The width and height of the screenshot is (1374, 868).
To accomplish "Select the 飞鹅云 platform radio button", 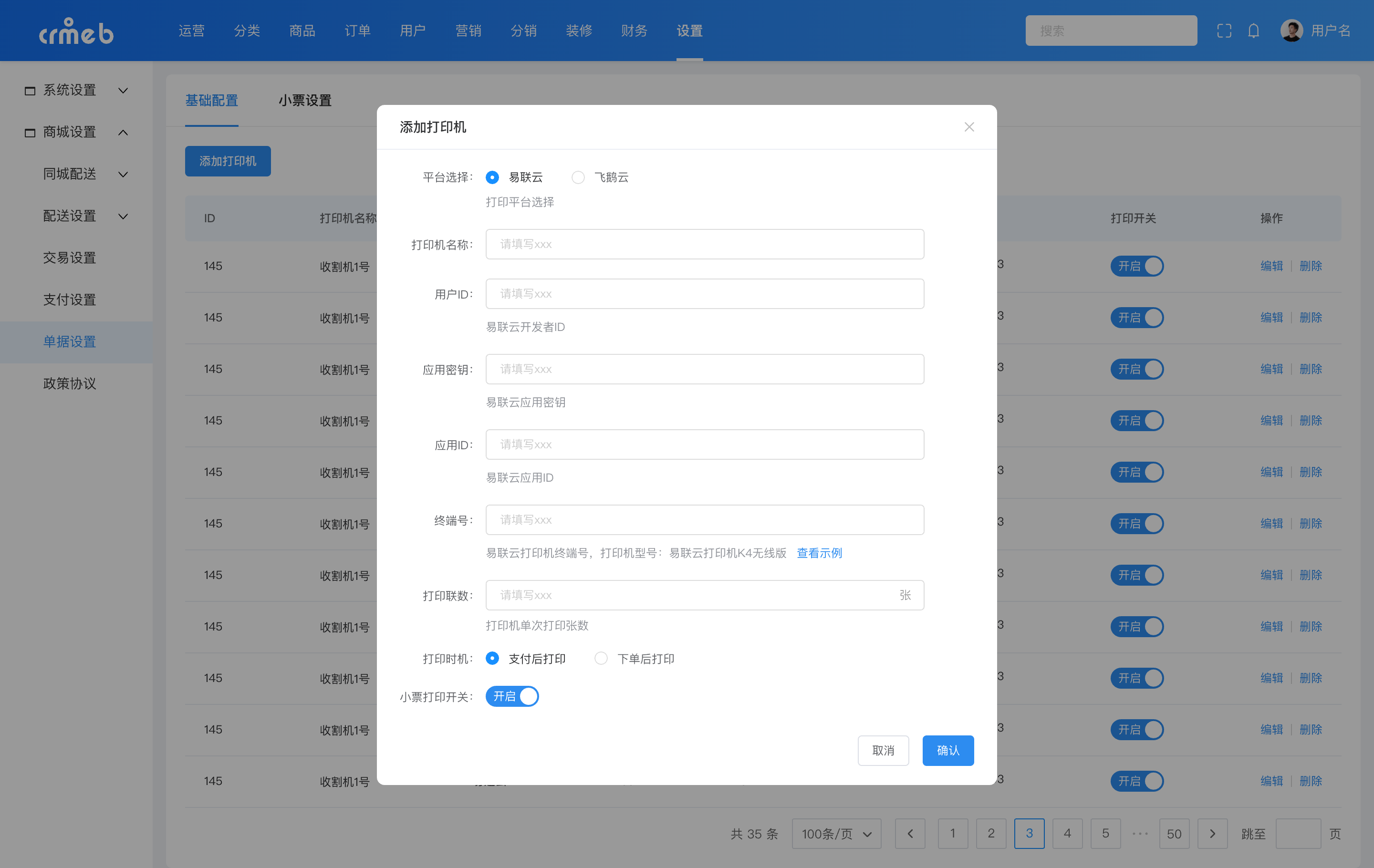I will click(x=578, y=177).
